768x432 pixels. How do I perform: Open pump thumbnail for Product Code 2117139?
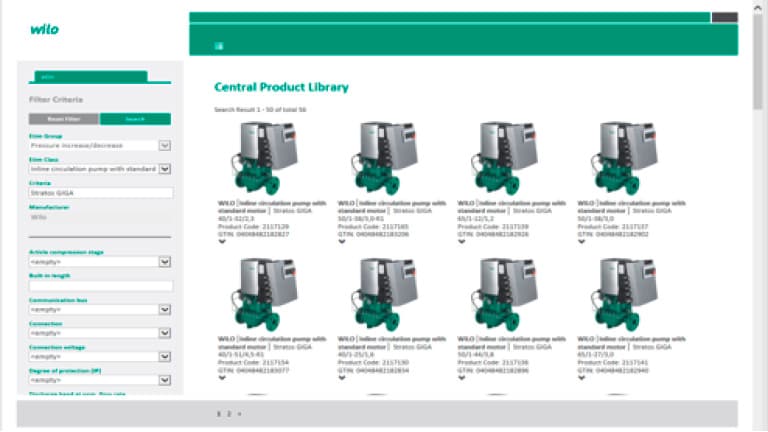[x=504, y=158]
